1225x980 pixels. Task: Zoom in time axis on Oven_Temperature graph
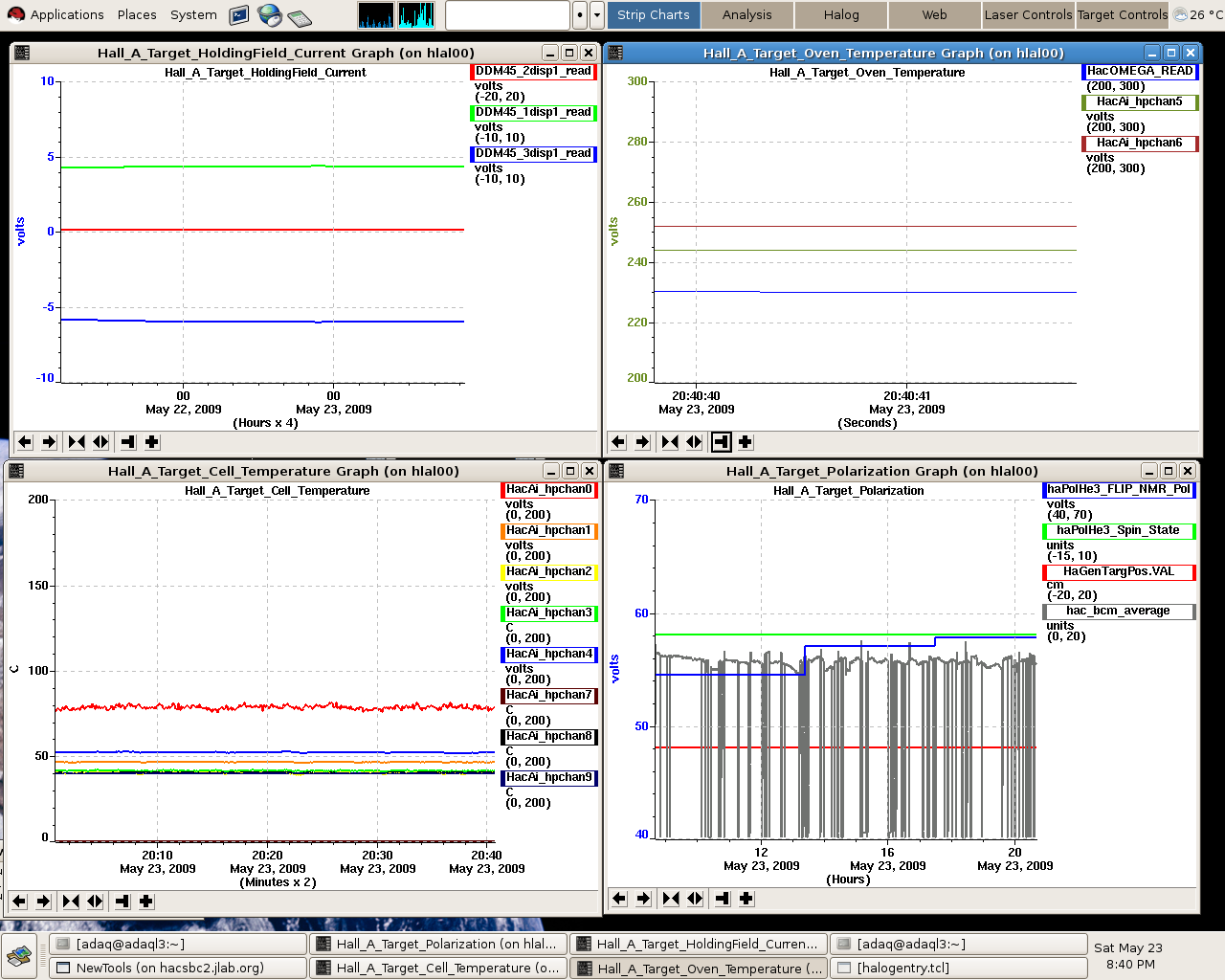(x=670, y=442)
